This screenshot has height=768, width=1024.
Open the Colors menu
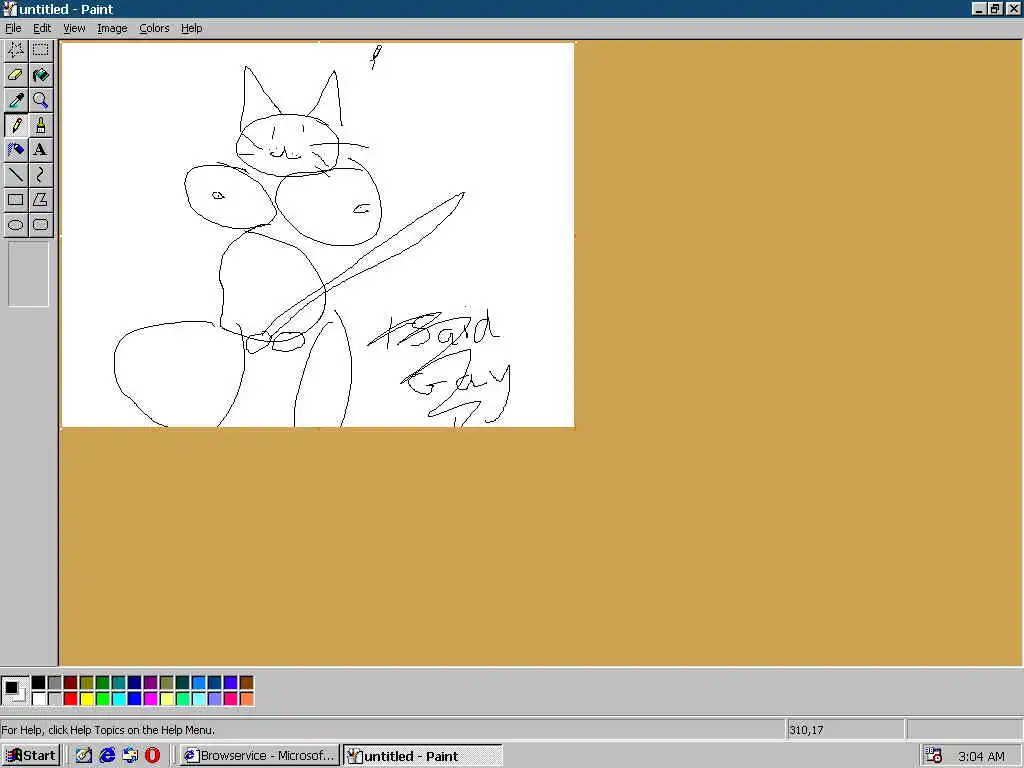pyautogui.click(x=154, y=28)
